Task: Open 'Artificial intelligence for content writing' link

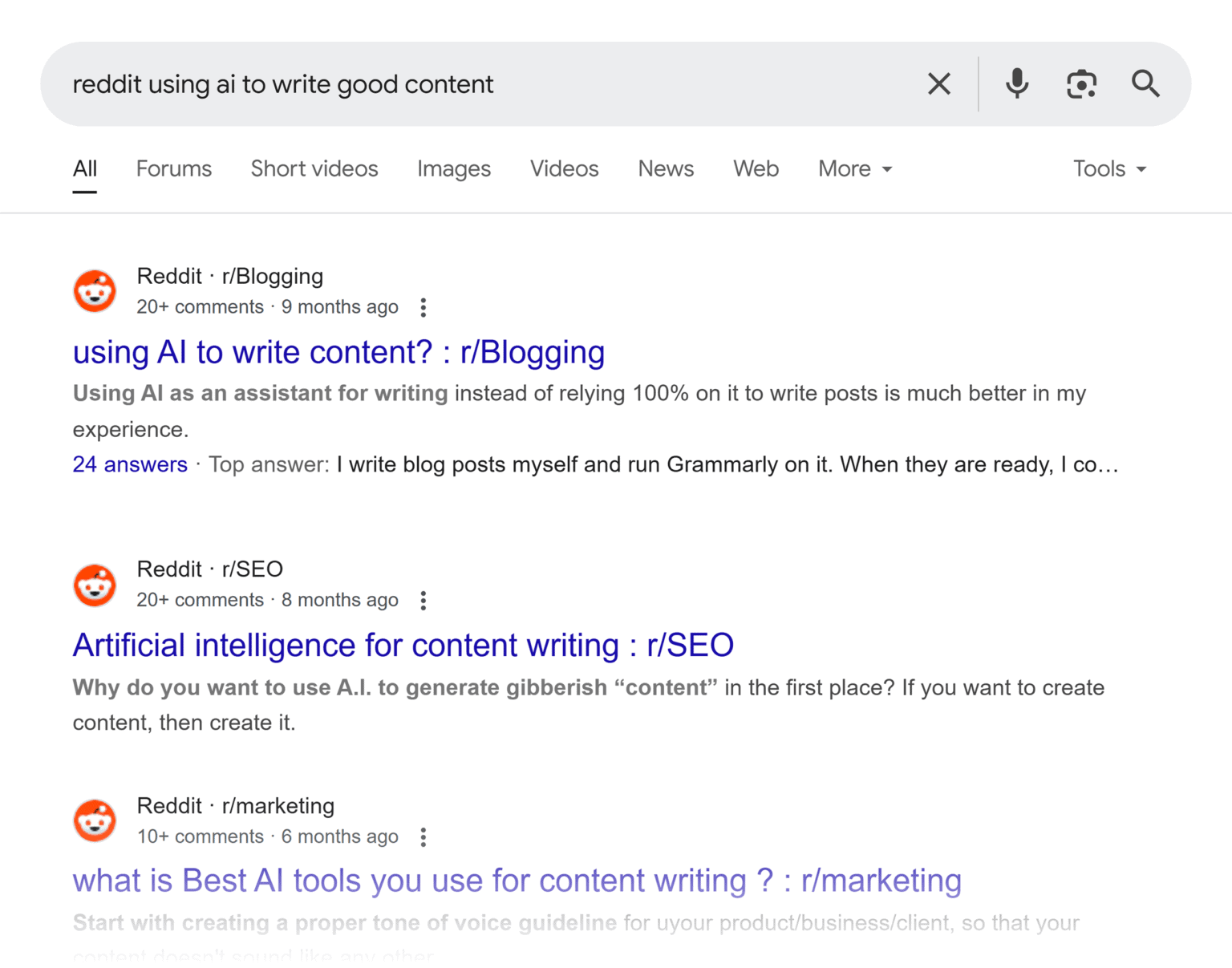Action: (x=403, y=646)
